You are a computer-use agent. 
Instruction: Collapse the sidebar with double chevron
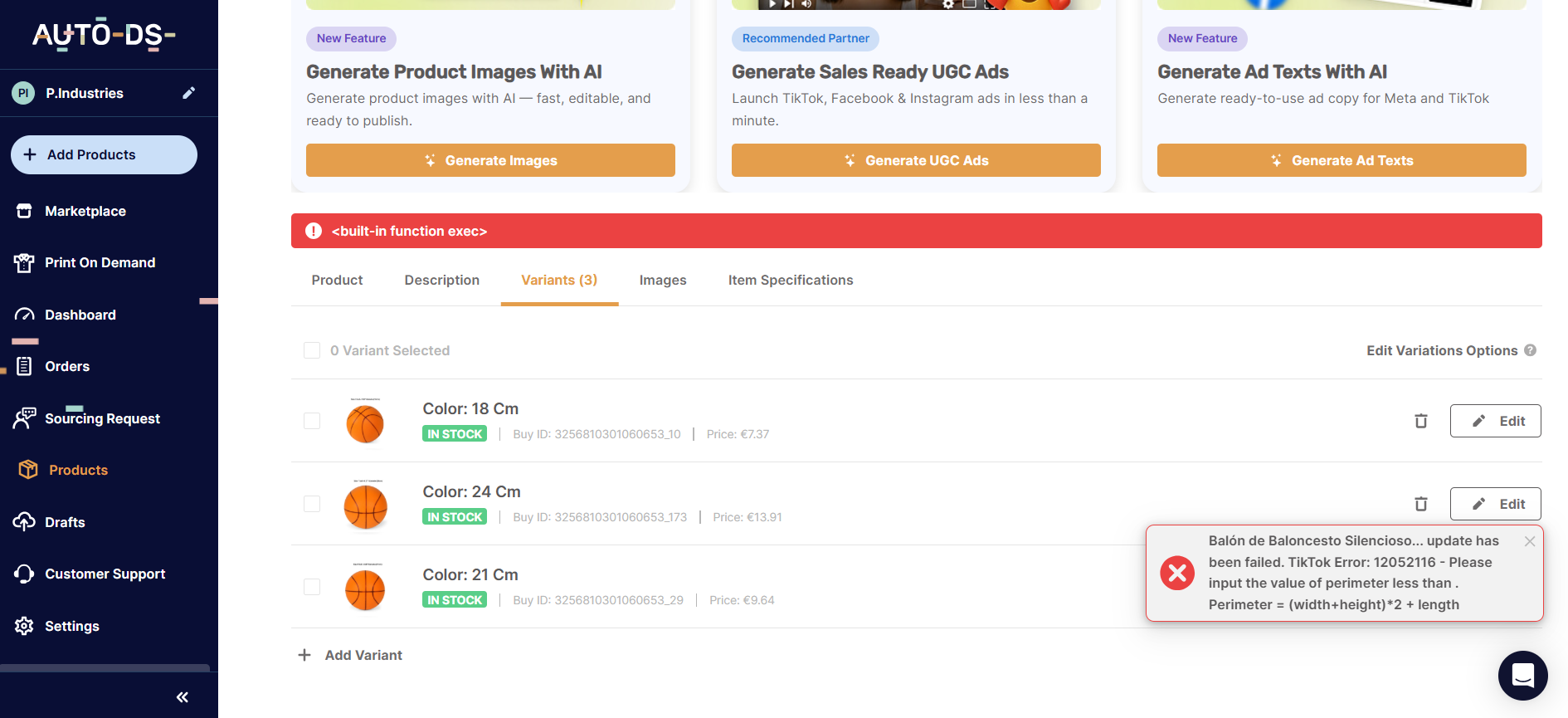pyautogui.click(x=183, y=697)
